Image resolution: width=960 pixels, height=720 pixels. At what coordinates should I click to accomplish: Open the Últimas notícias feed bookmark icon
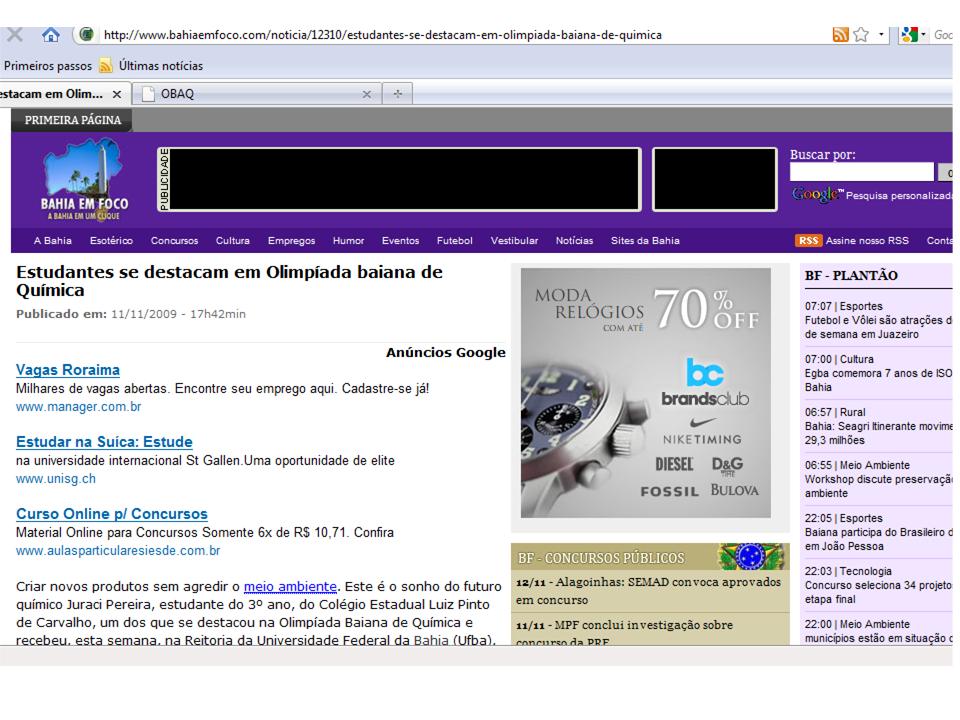[x=106, y=66]
